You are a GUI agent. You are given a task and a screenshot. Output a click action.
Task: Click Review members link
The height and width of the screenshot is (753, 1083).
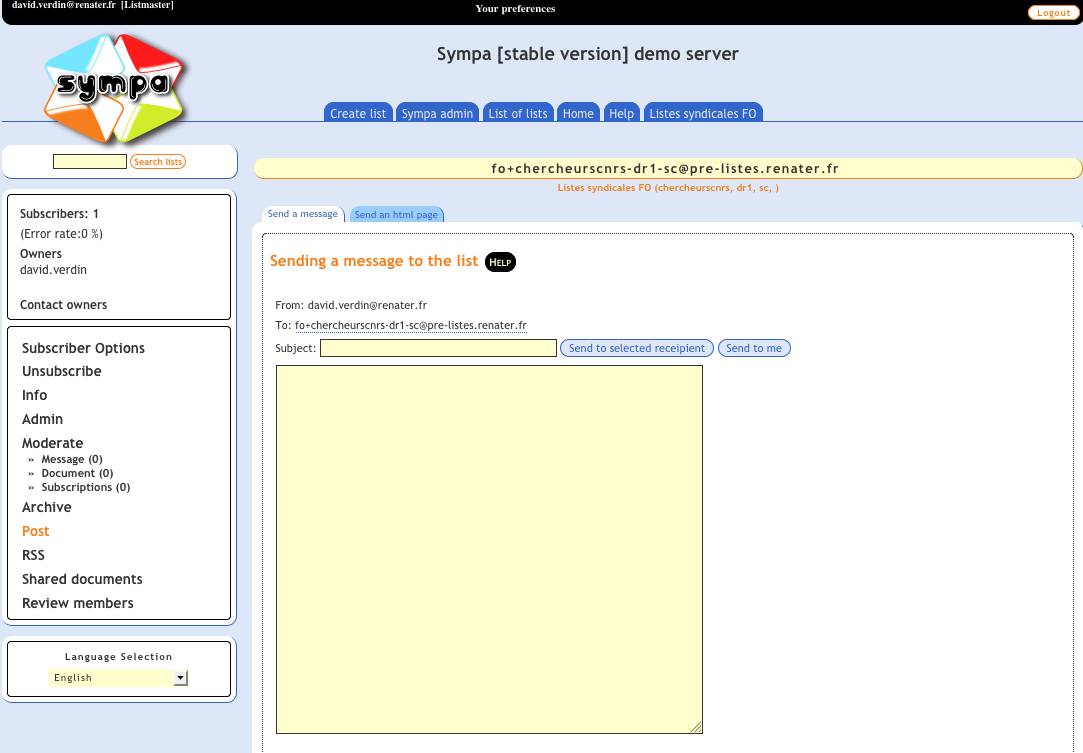tap(77, 603)
